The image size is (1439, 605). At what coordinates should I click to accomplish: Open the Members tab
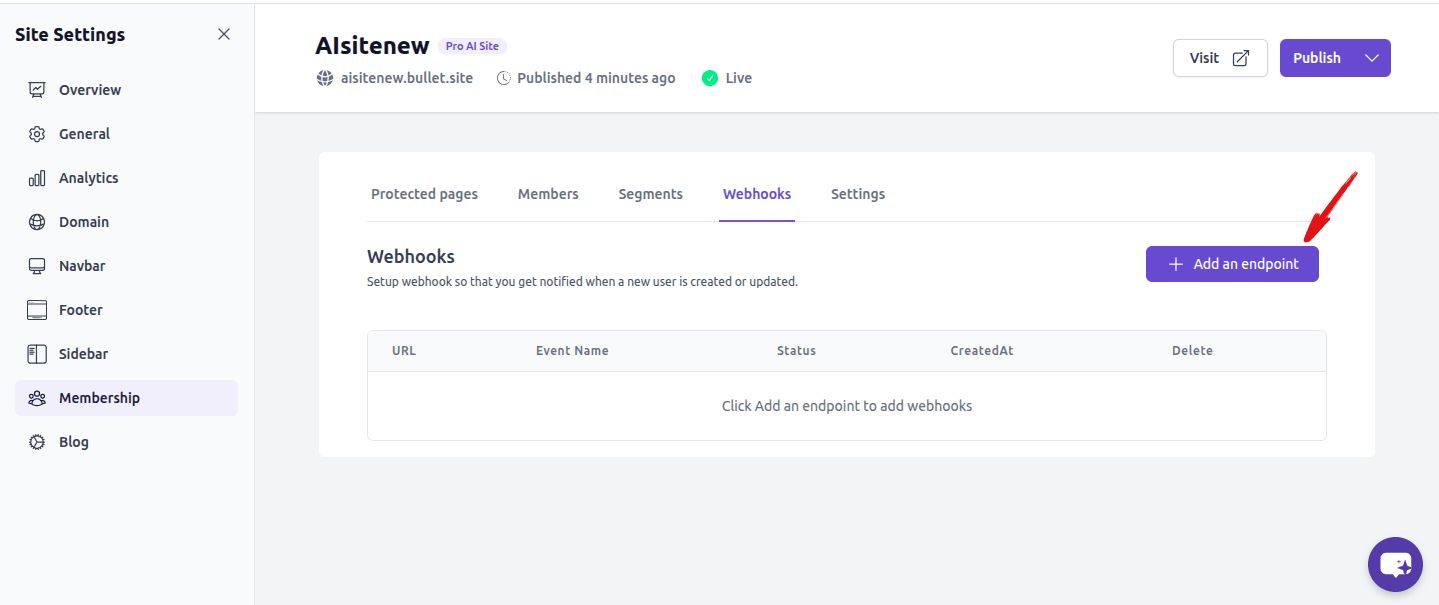[x=548, y=194]
